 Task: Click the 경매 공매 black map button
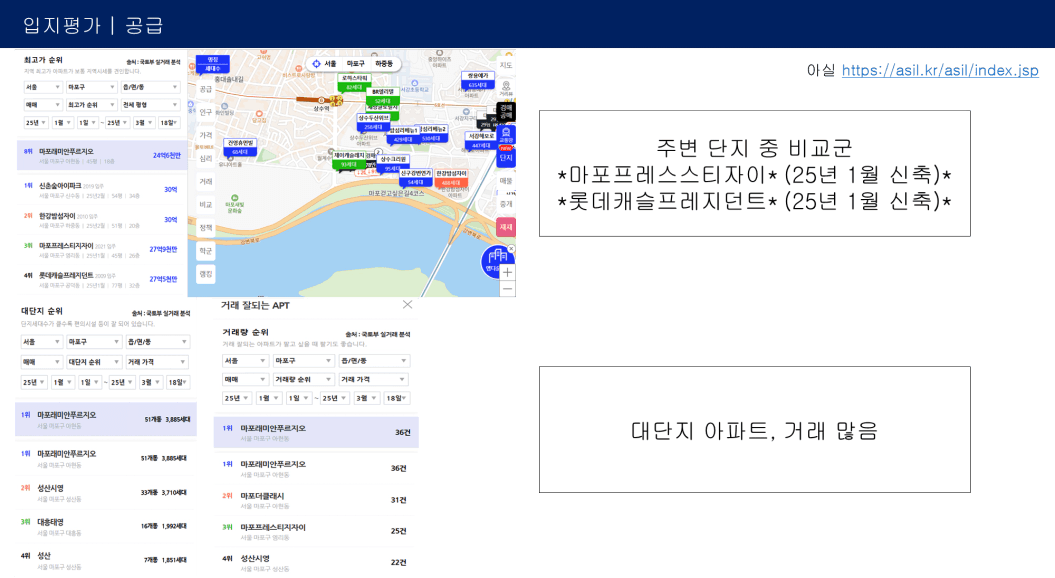click(505, 112)
